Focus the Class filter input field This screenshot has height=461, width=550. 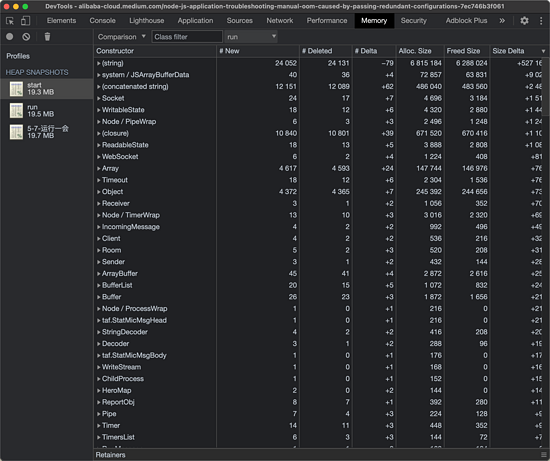pos(187,37)
